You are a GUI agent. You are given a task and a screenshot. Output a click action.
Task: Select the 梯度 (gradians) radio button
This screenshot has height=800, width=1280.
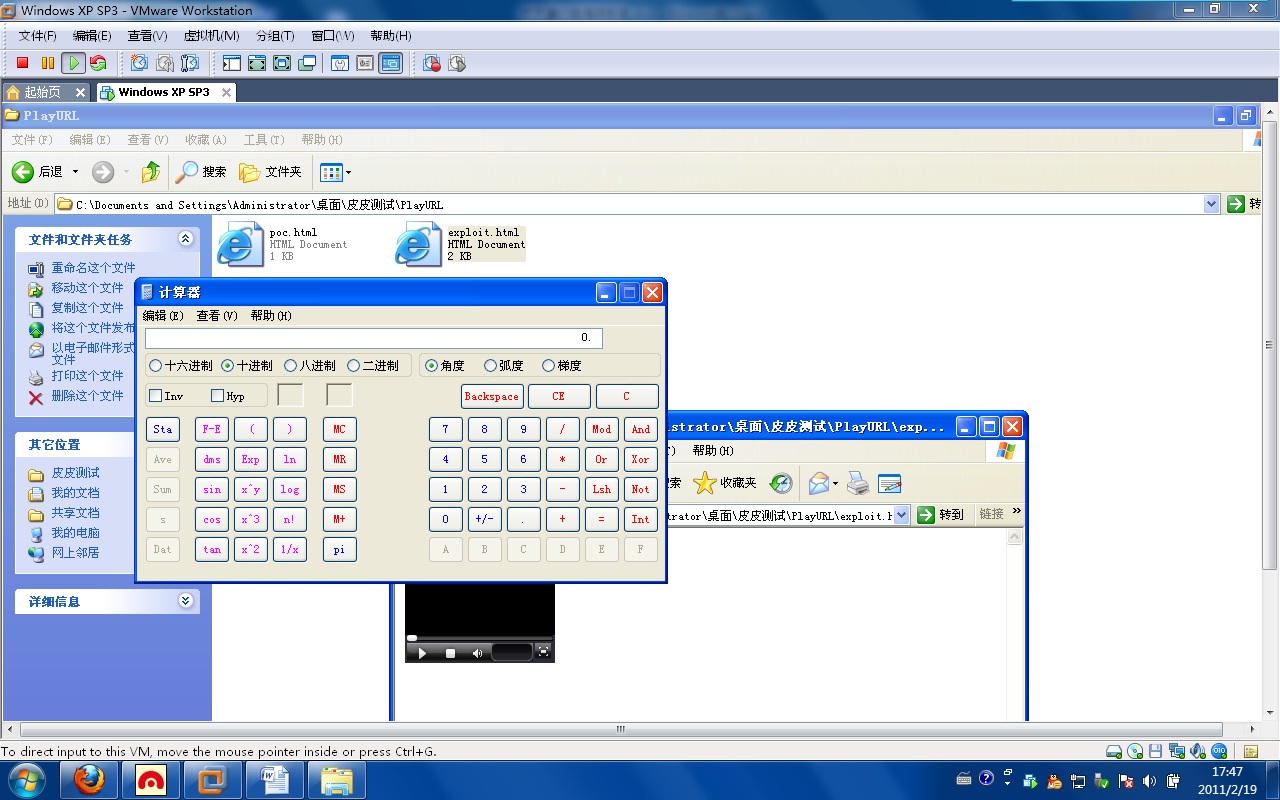[x=548, y=366]
